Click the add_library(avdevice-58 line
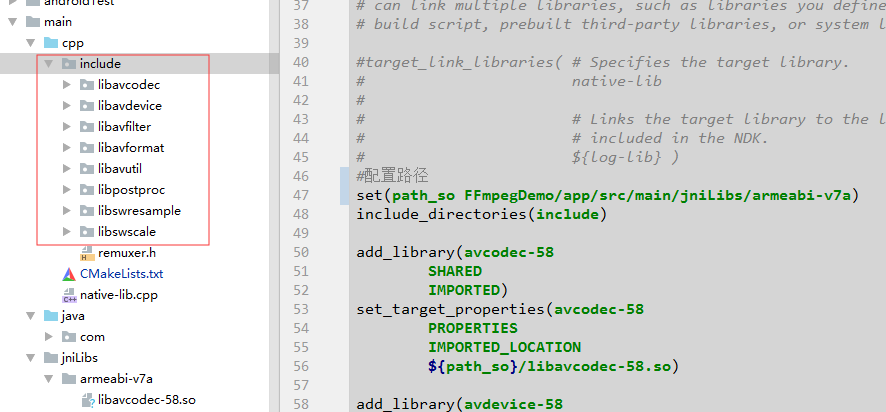 pos(459,404)
